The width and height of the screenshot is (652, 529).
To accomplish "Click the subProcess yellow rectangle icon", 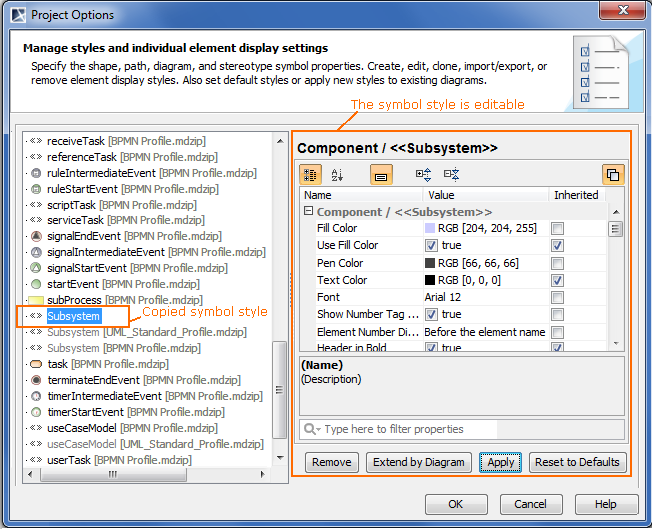I will [36, 300].
